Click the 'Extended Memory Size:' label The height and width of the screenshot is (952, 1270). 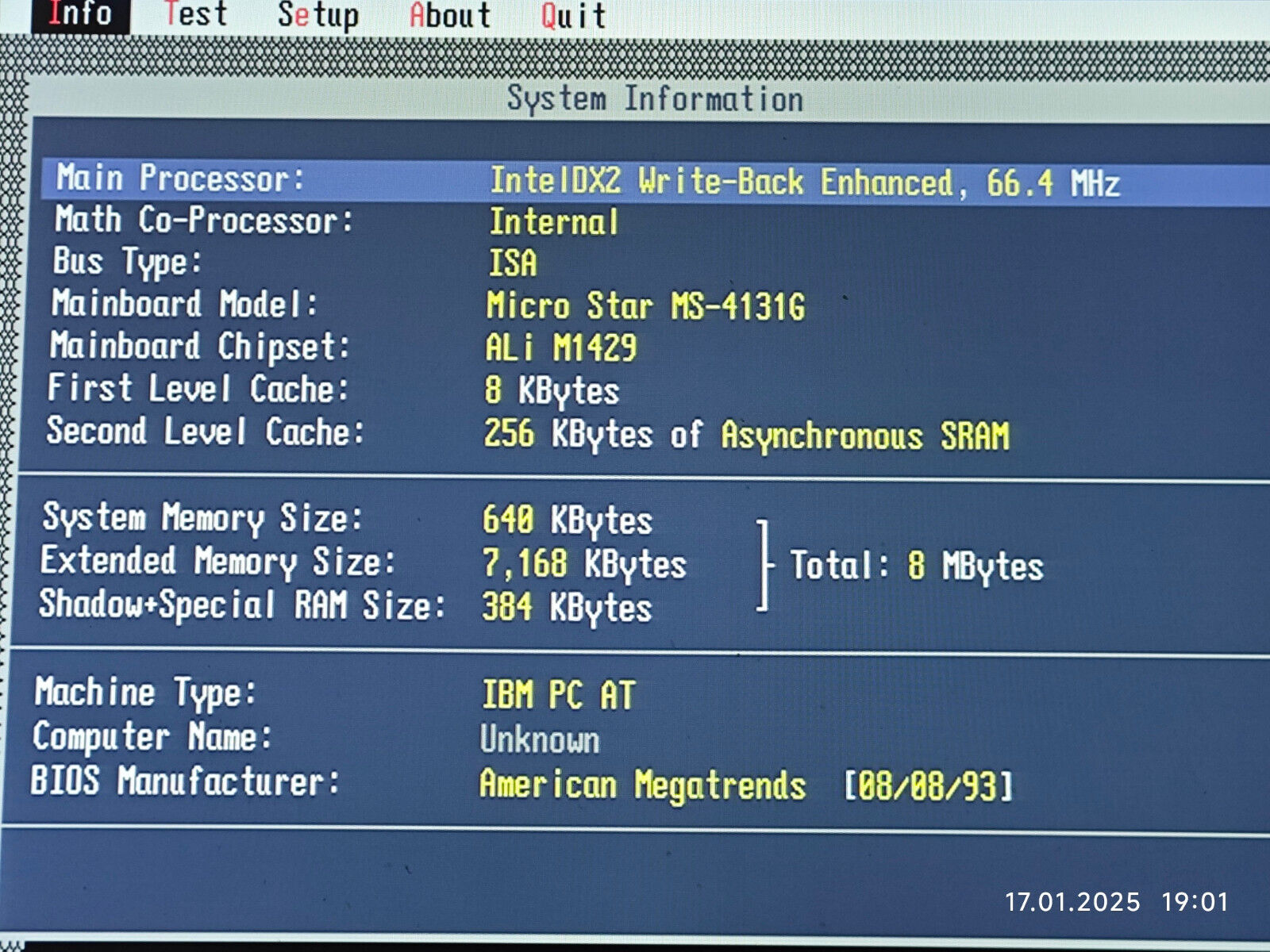coord(218,562)
